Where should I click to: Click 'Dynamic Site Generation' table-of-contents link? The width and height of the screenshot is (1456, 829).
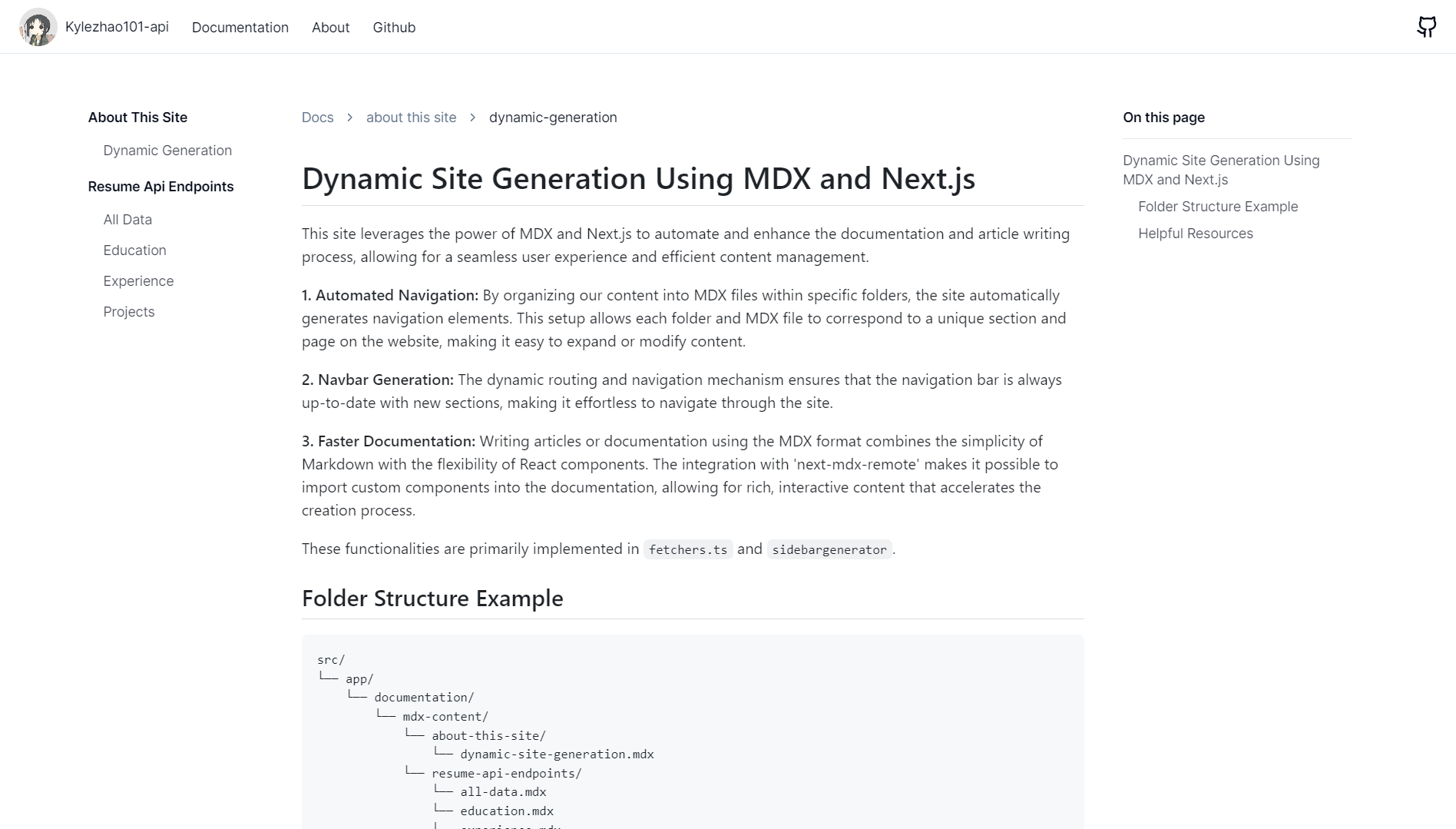pyautogui.click(x=1221, y=170)
